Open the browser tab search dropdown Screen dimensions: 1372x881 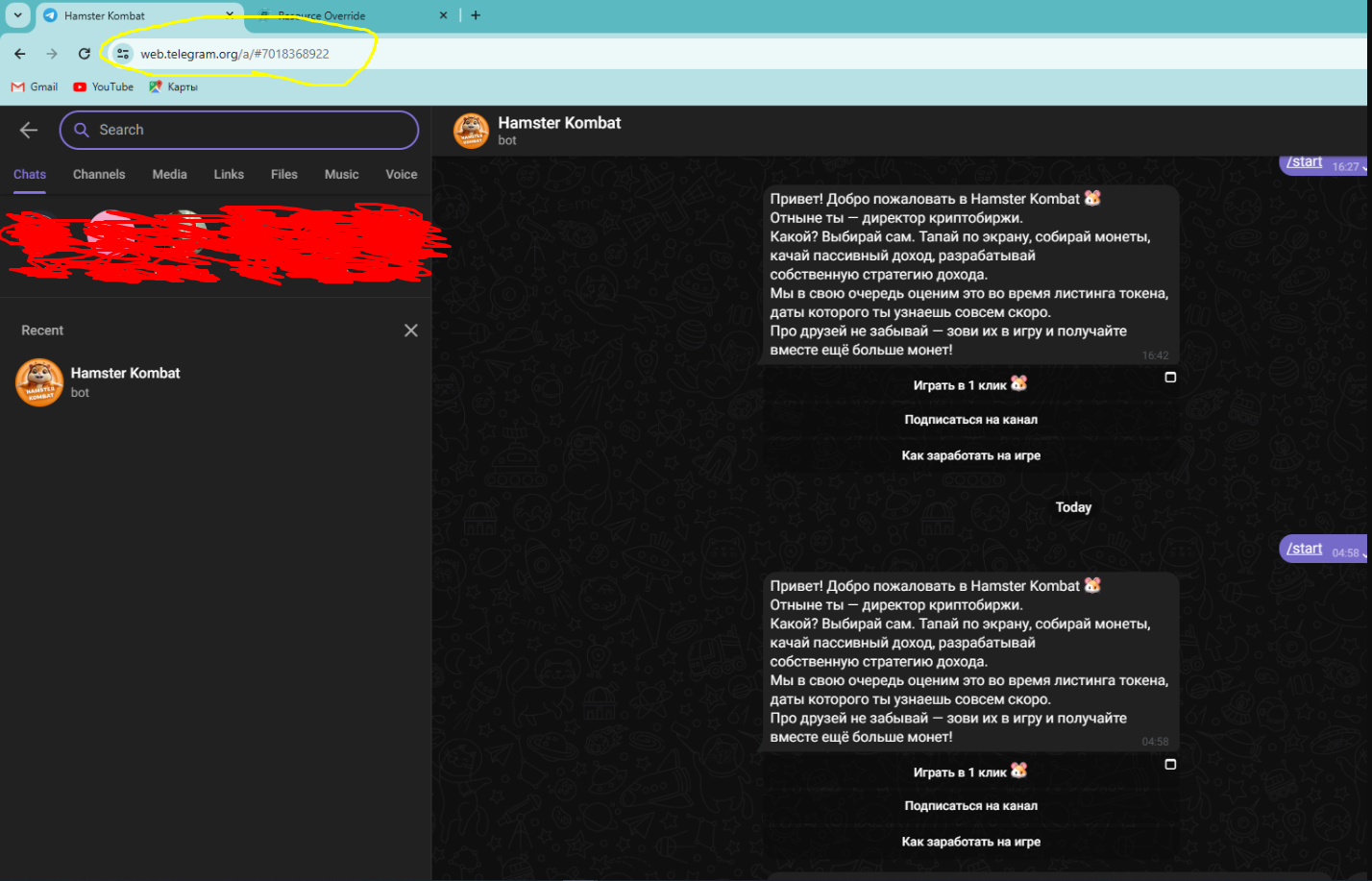[x=17, y=15]
